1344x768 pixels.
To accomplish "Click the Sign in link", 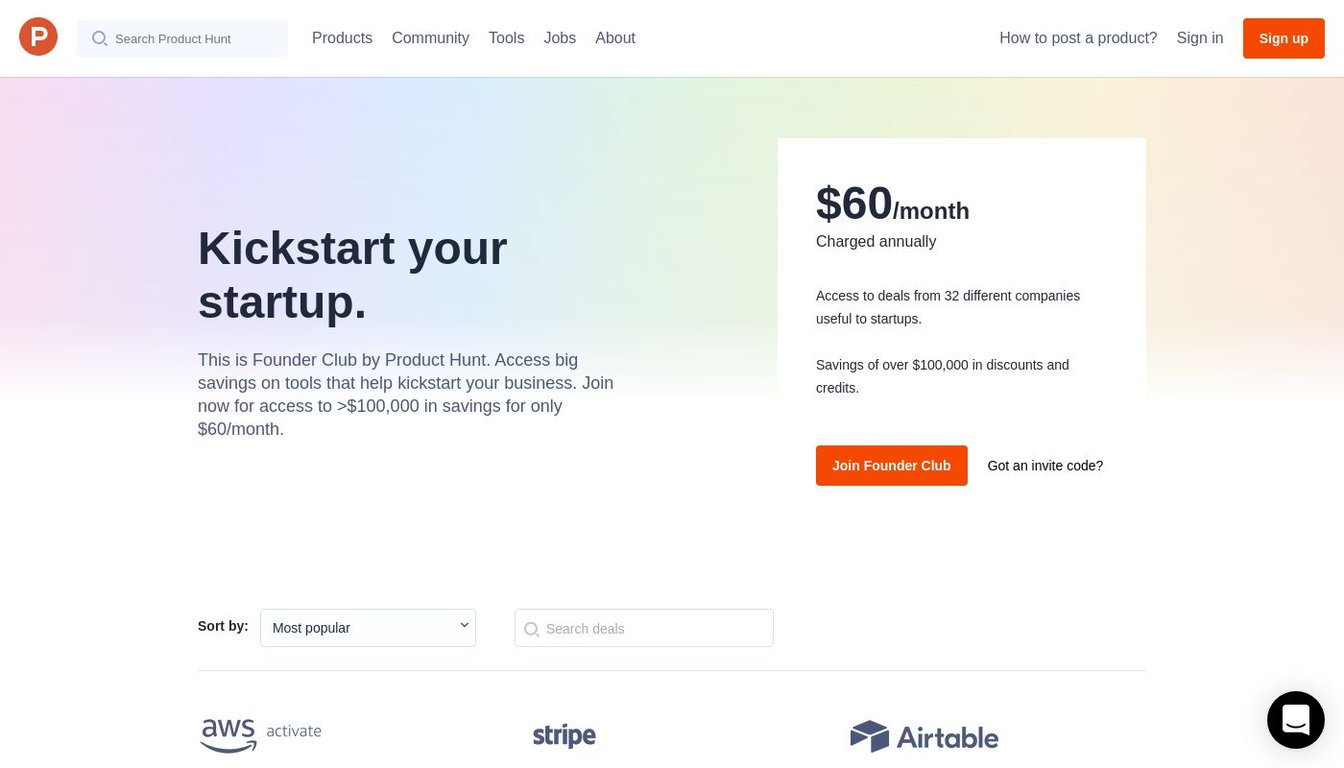I will point(1200,38).
